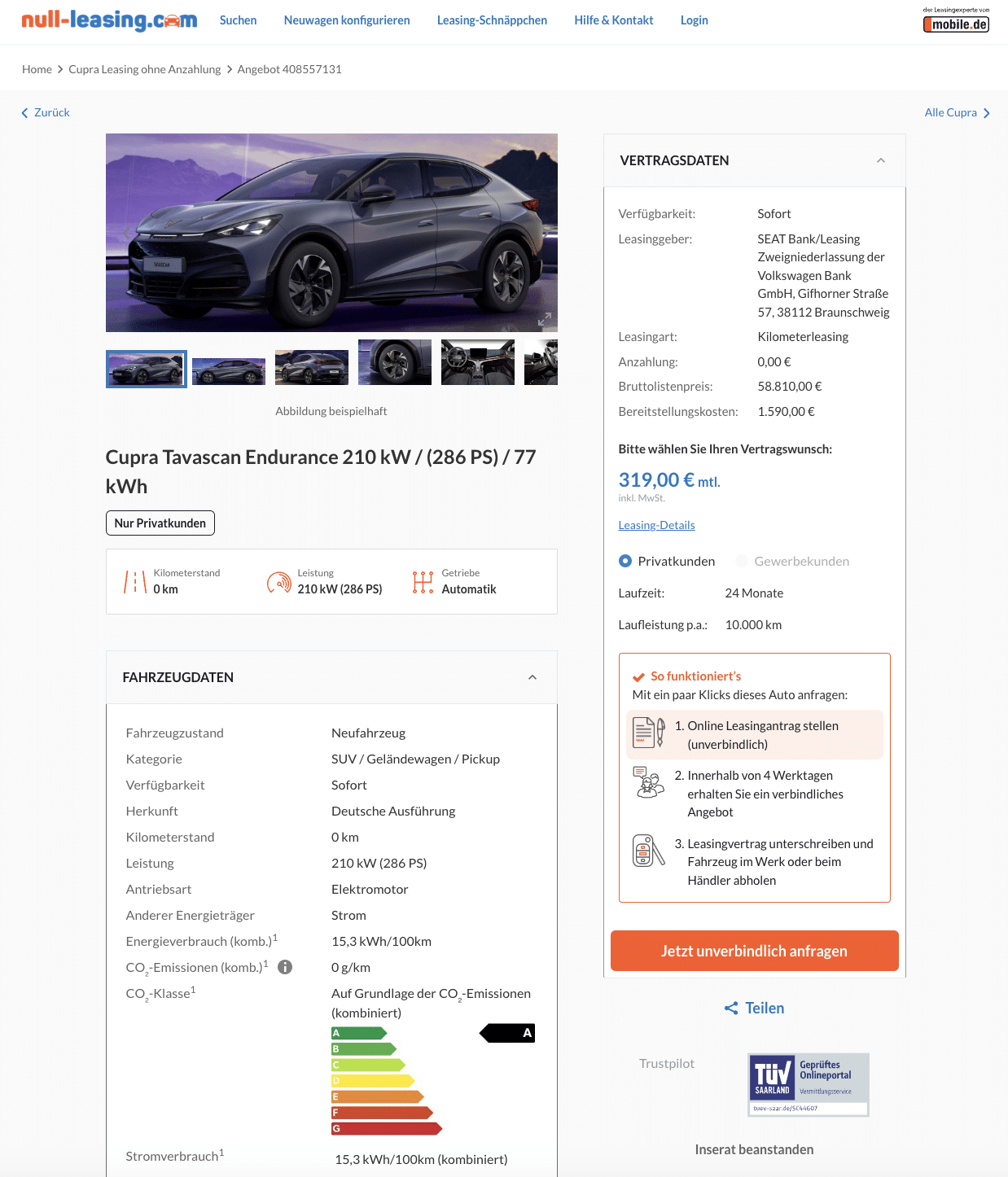Select the wheel close-up thumbnail
1008x1177 pixels.
(x=395, y=362)
